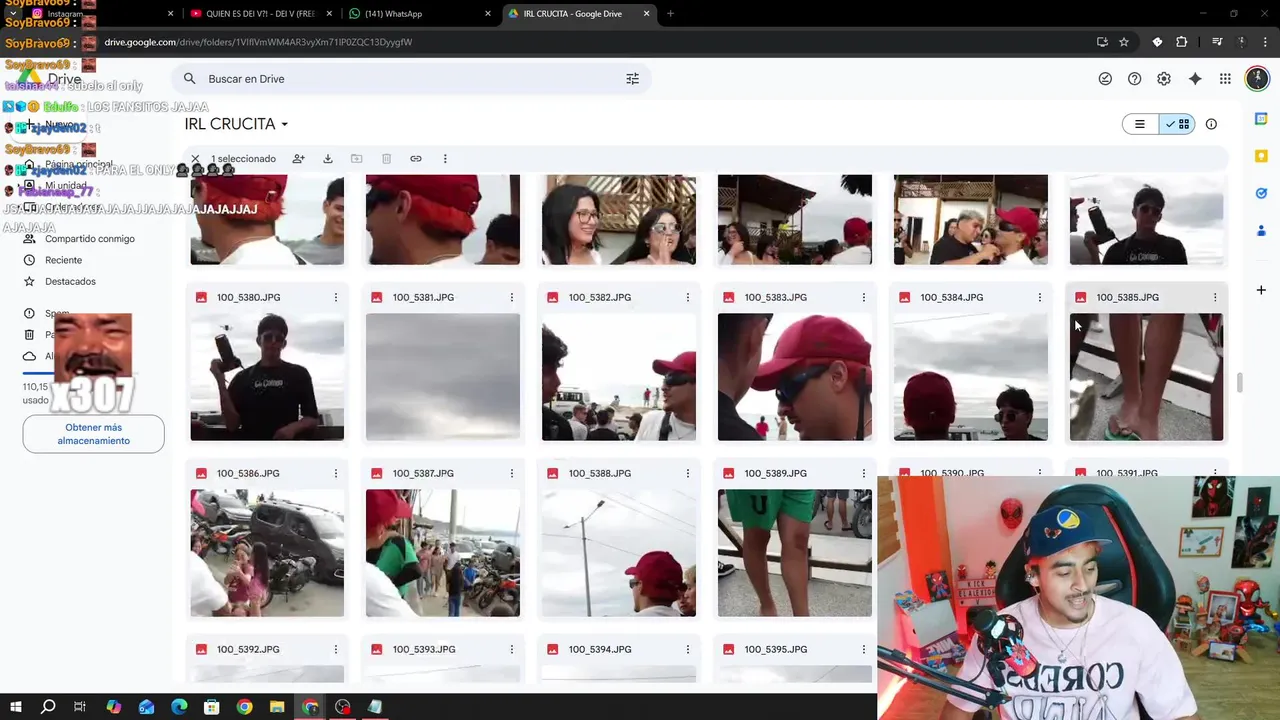Image resolution: width=1280 pixels, height=720 pixels.
Task: Open Contacts in side panel
Action: click(1261, 231)
